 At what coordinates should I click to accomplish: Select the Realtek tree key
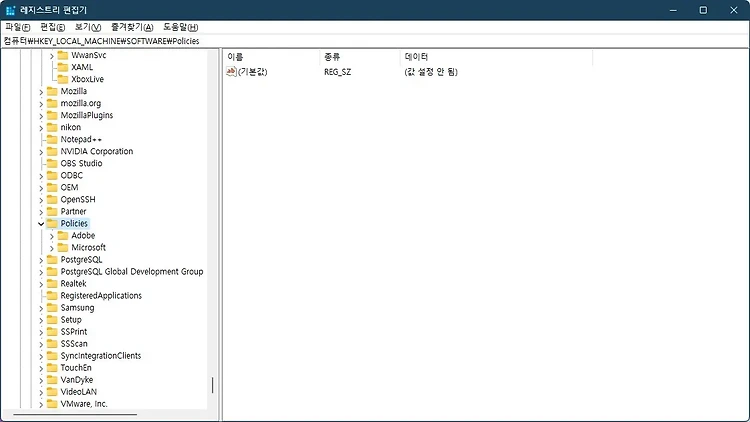pyautogui.click(x=73, y=283)
